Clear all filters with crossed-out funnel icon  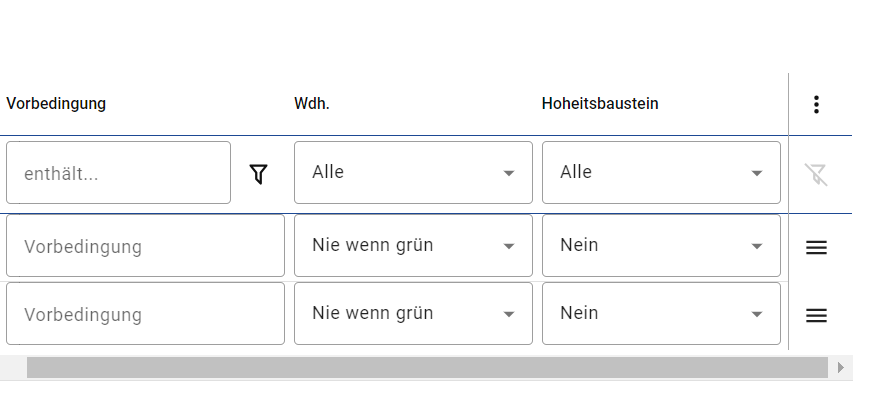816,174
